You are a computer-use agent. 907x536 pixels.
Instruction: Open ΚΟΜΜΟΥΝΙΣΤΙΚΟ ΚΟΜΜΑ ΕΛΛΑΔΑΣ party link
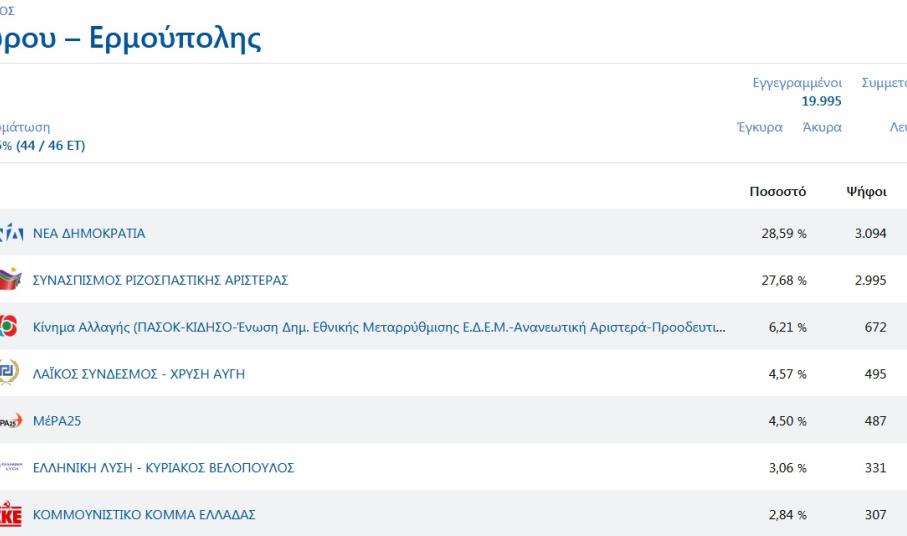144,514
